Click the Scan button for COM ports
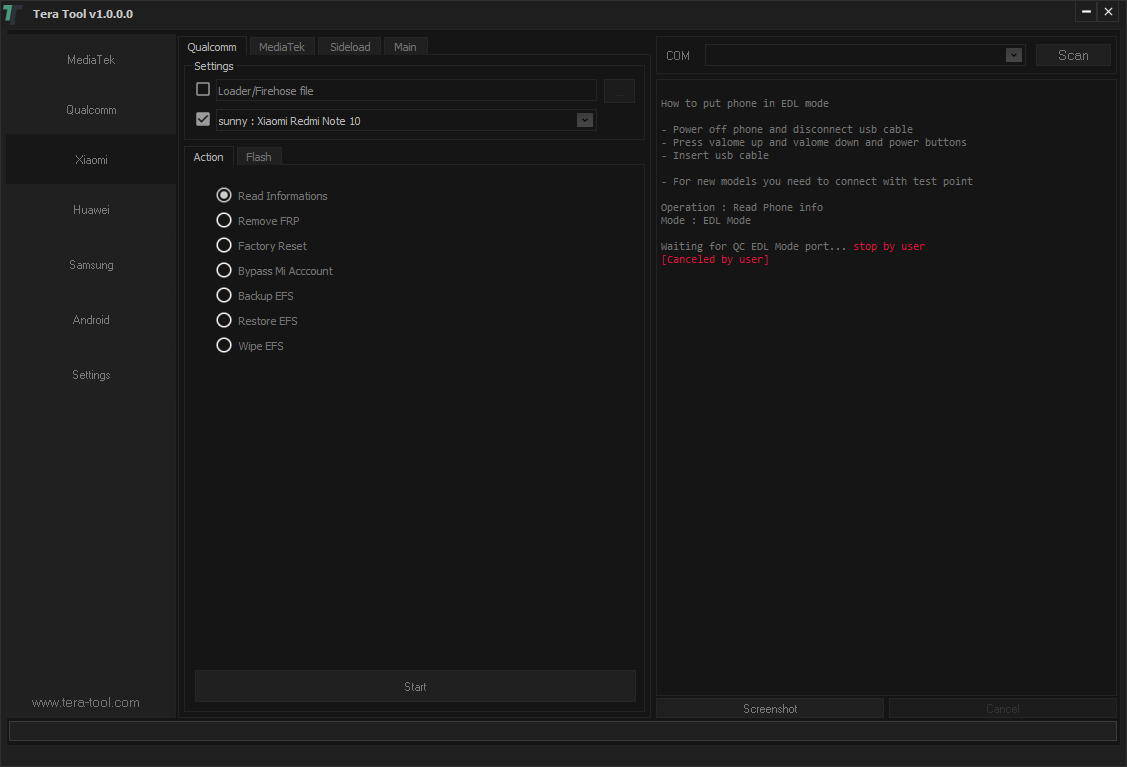The image size is (1127, 767). pos(1073,55)
